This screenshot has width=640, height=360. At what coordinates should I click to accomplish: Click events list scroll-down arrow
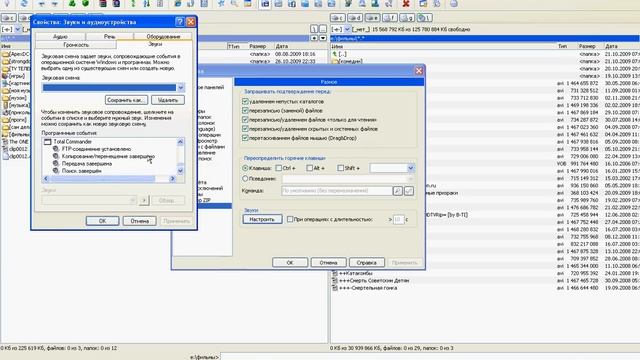point(180,171)
